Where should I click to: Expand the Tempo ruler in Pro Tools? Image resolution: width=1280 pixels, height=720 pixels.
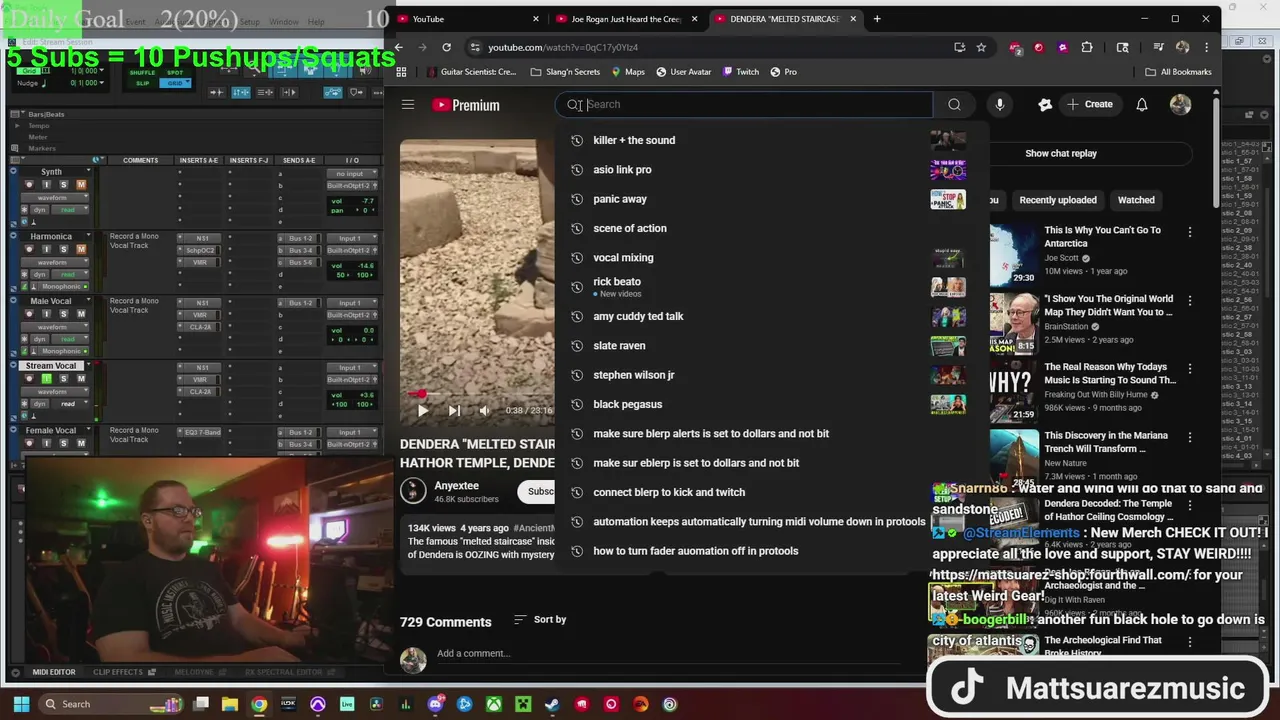point(17,126)
